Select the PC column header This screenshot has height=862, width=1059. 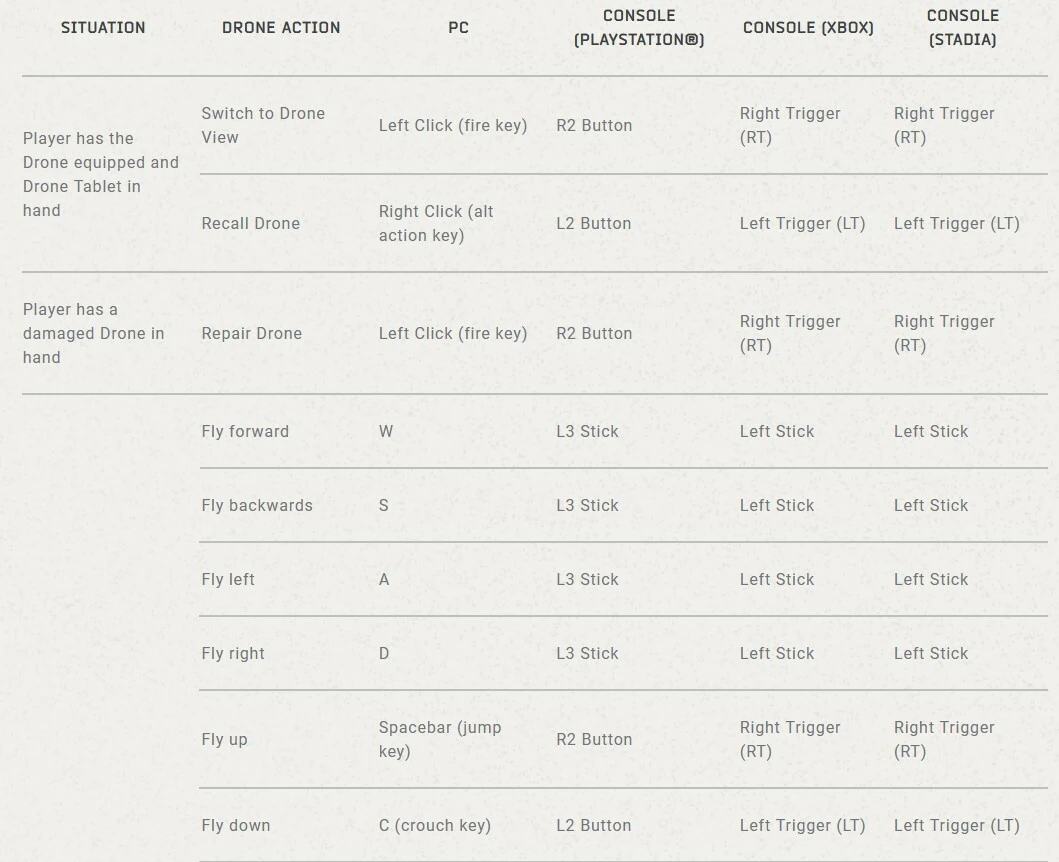click(458, 28)
